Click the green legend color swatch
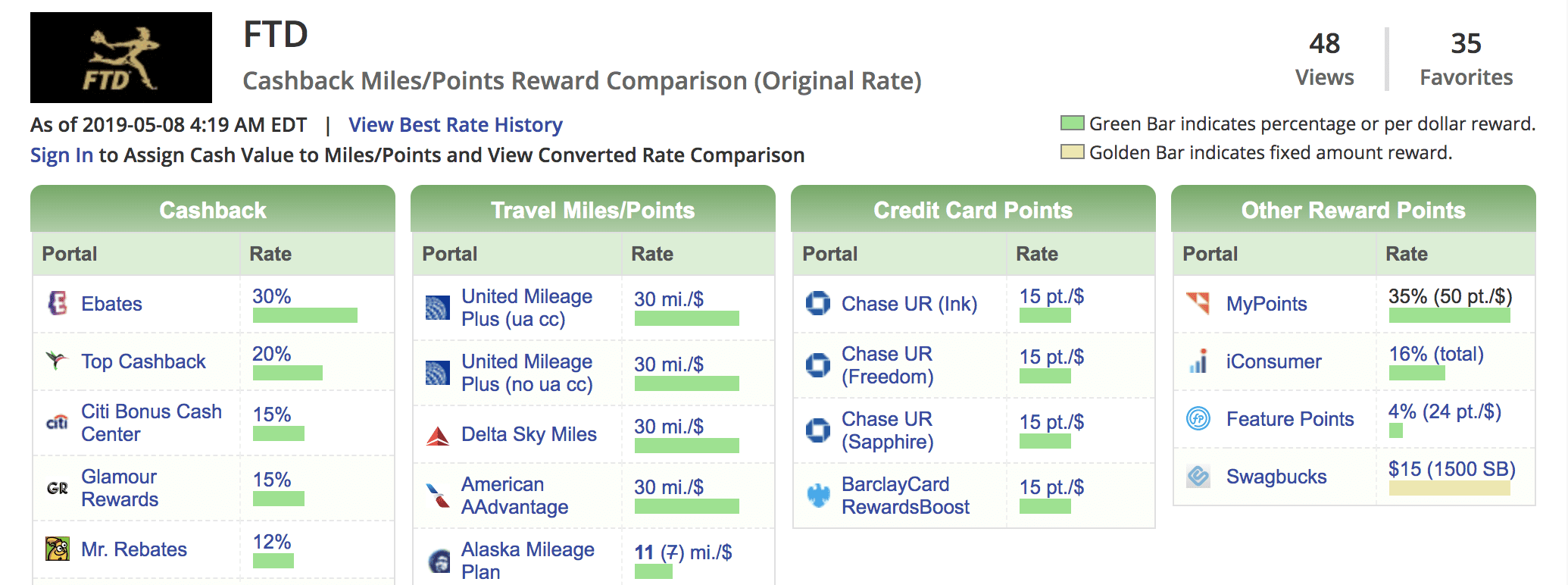This screenshot has height=585, width=1568. pyautogui.click(x=1072, y=124)
